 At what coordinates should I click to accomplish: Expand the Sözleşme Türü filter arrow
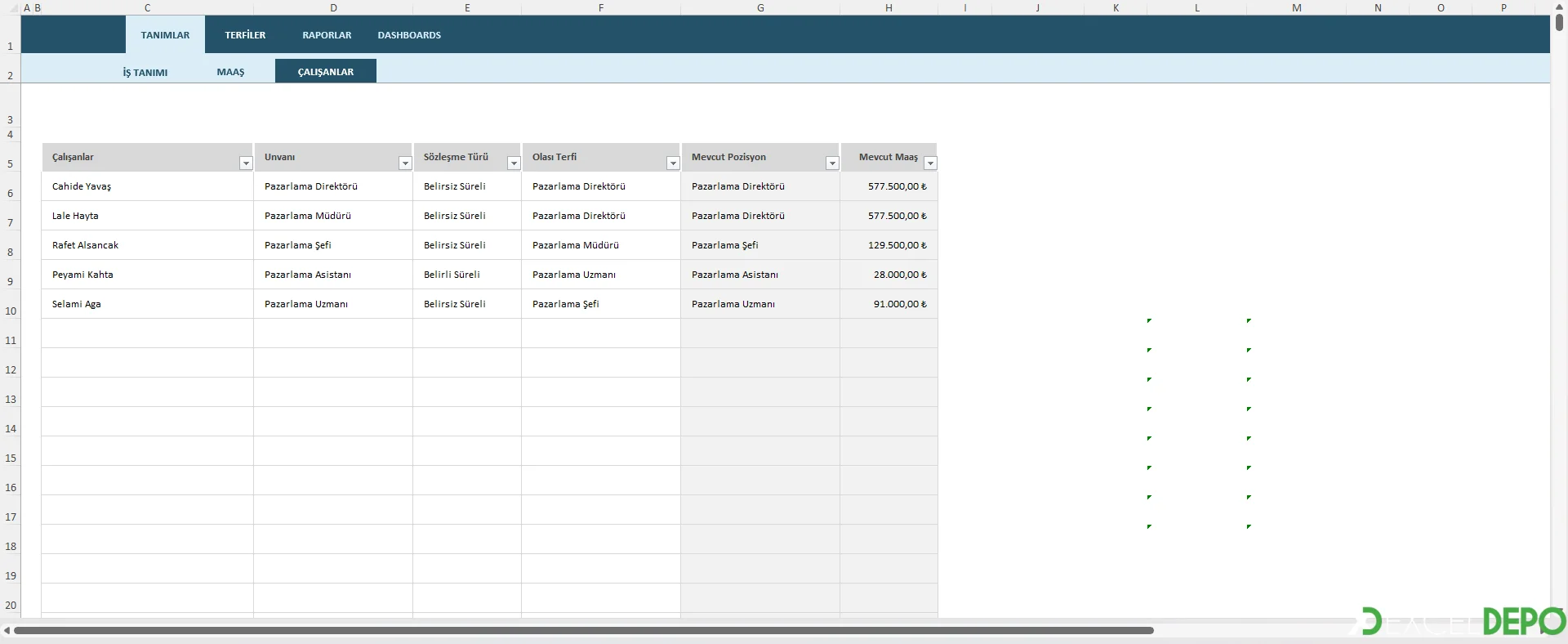click(513, 163)
